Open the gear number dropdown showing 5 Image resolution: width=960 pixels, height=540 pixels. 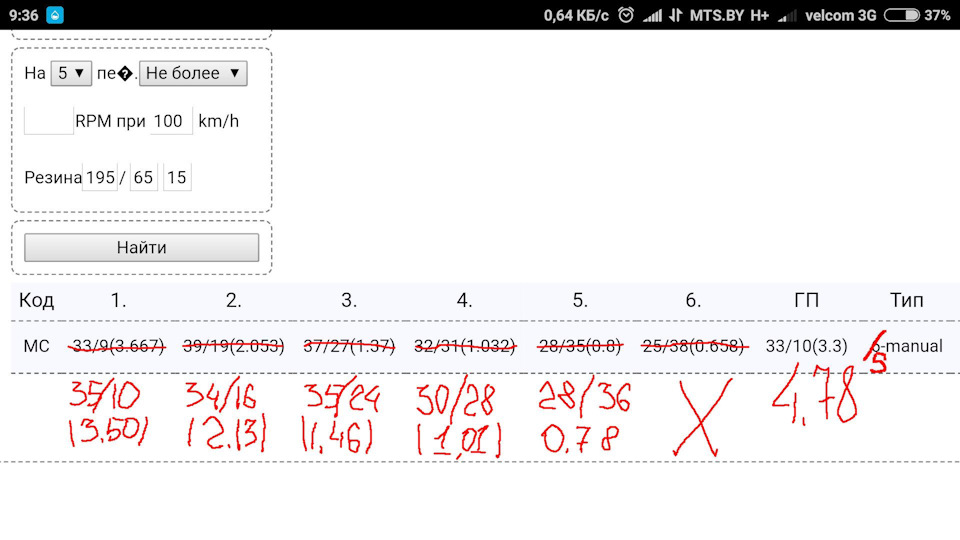[x=71, y=73]
